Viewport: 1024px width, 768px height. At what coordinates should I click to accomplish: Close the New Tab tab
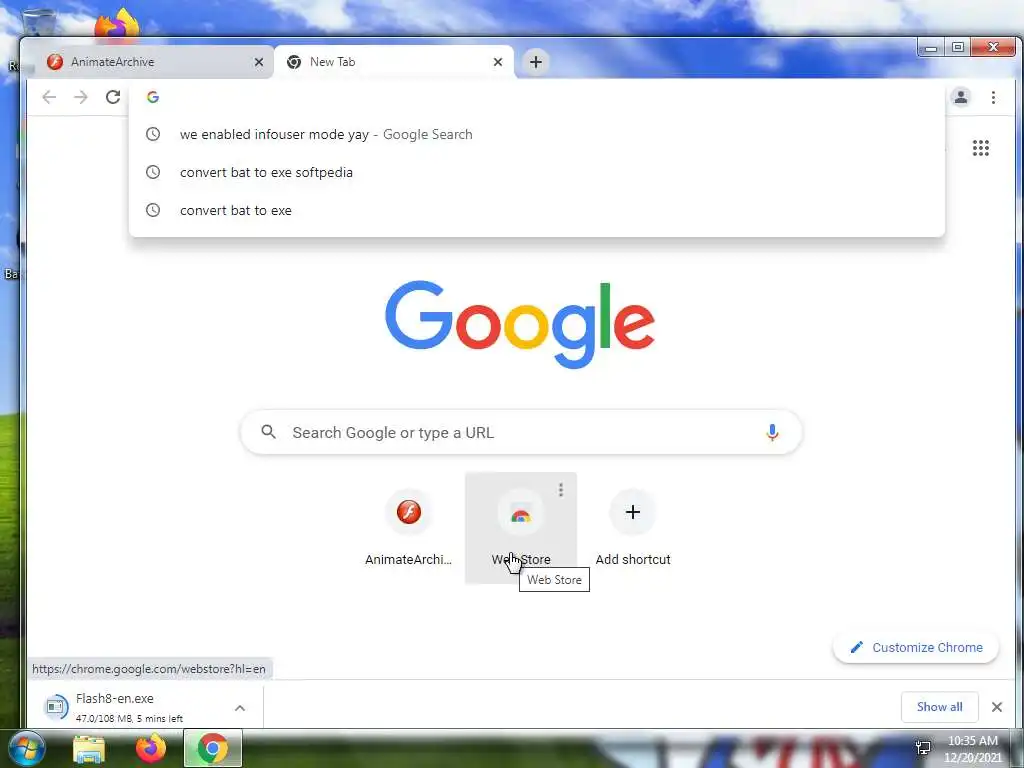[498, 62]
